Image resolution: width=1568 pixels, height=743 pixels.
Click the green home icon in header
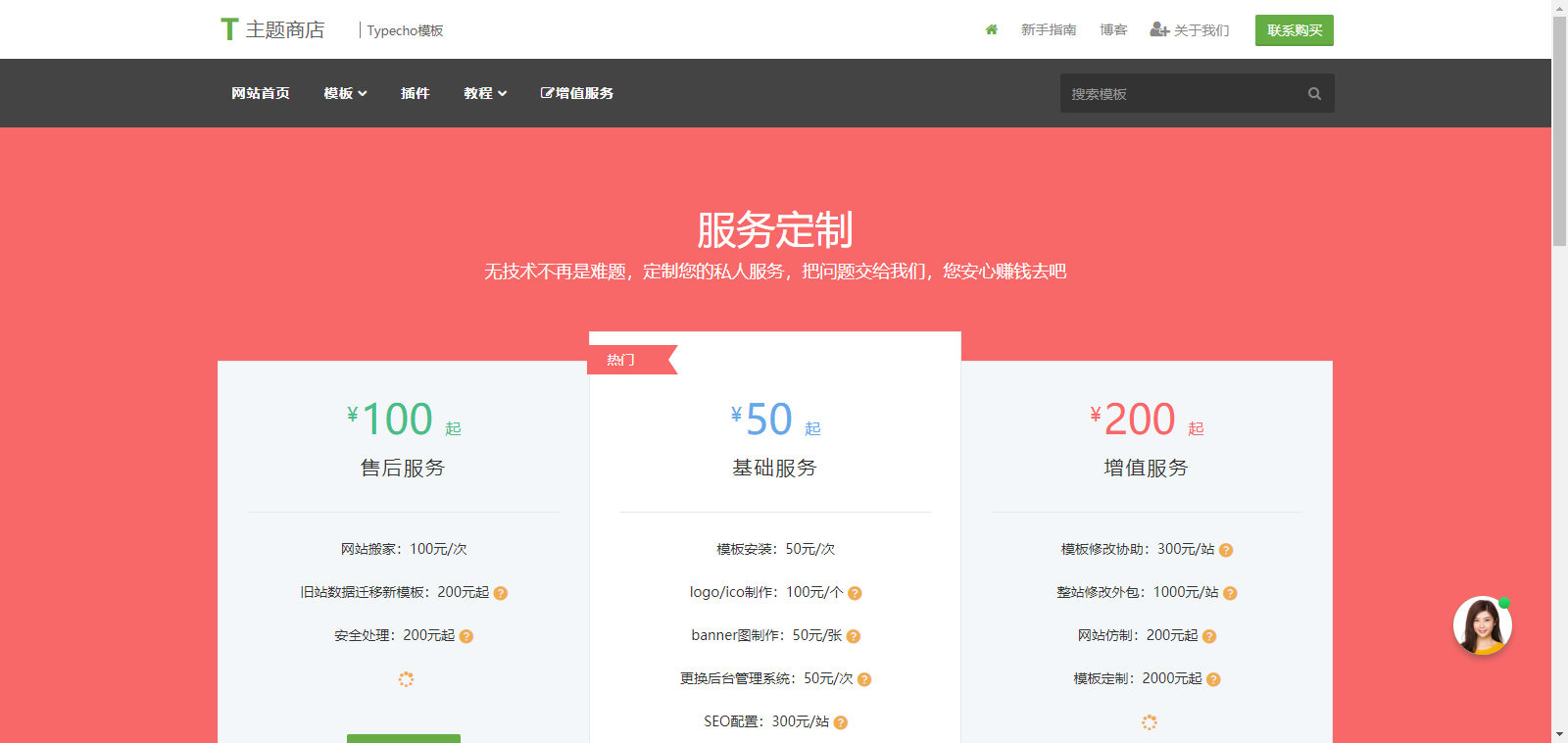click(991, 30)
